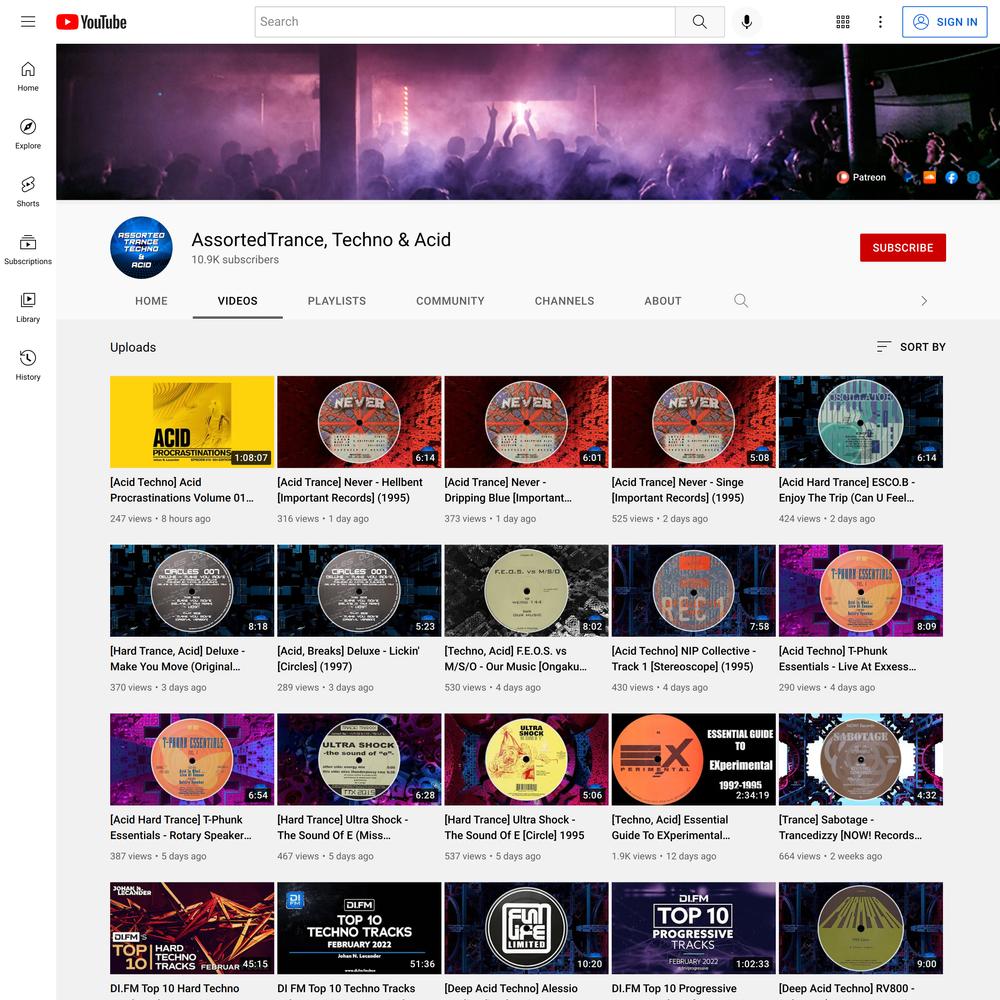Open Explore in the sidebar

click(x=28, y=134)
